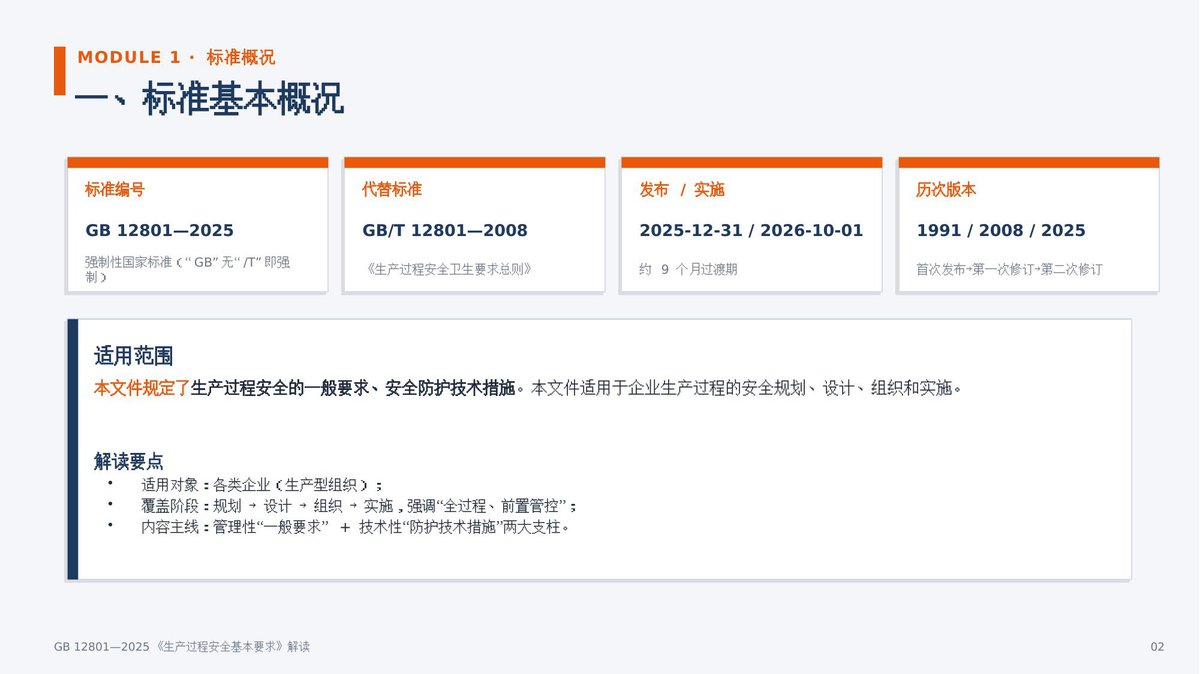Screen dimensions: 1200x674
Task: Select the slide title "一、标准基本概况"
Action: [x=209, y=99]
